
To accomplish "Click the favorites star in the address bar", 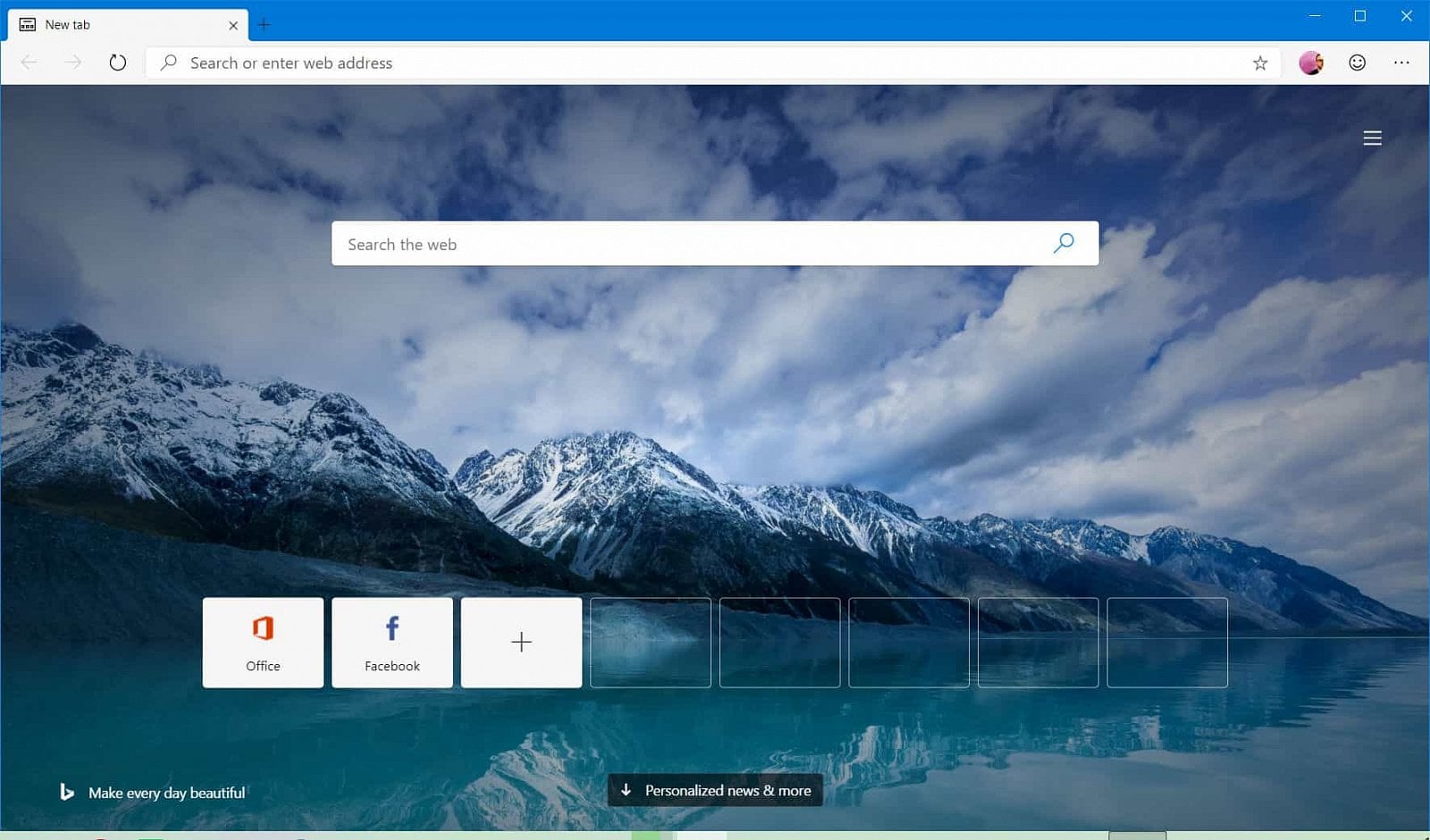I will tap(1259, 63).
